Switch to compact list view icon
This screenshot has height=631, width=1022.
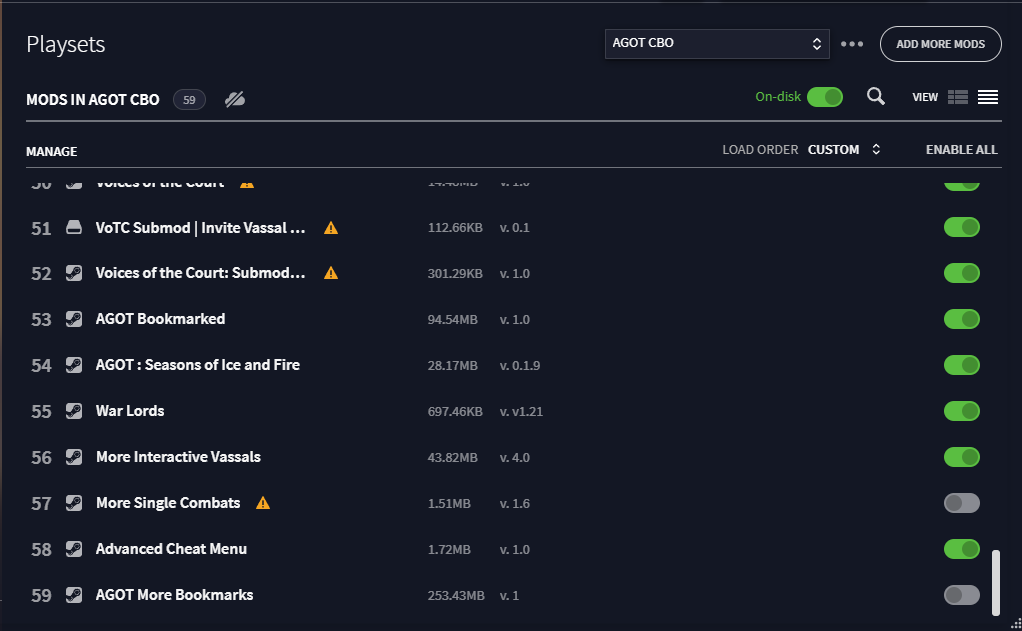[x=987, y=97]
